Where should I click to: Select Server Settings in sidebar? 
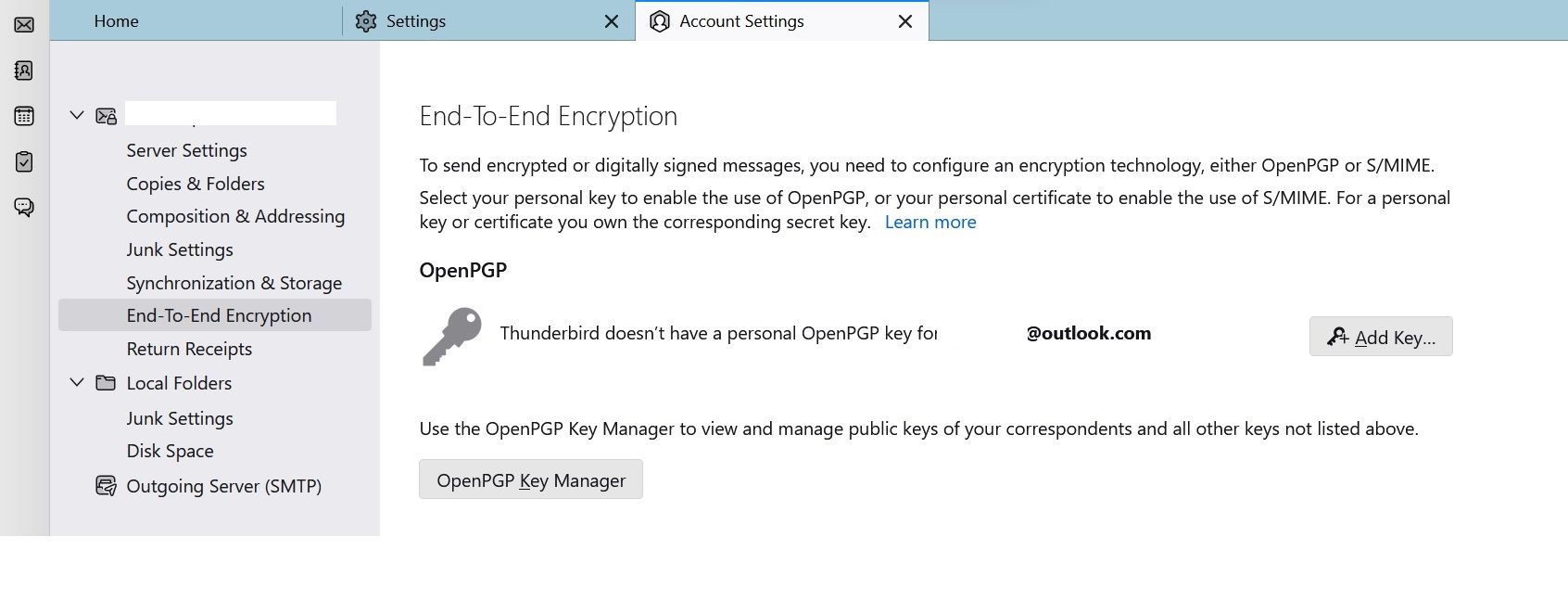pos(186,150)
